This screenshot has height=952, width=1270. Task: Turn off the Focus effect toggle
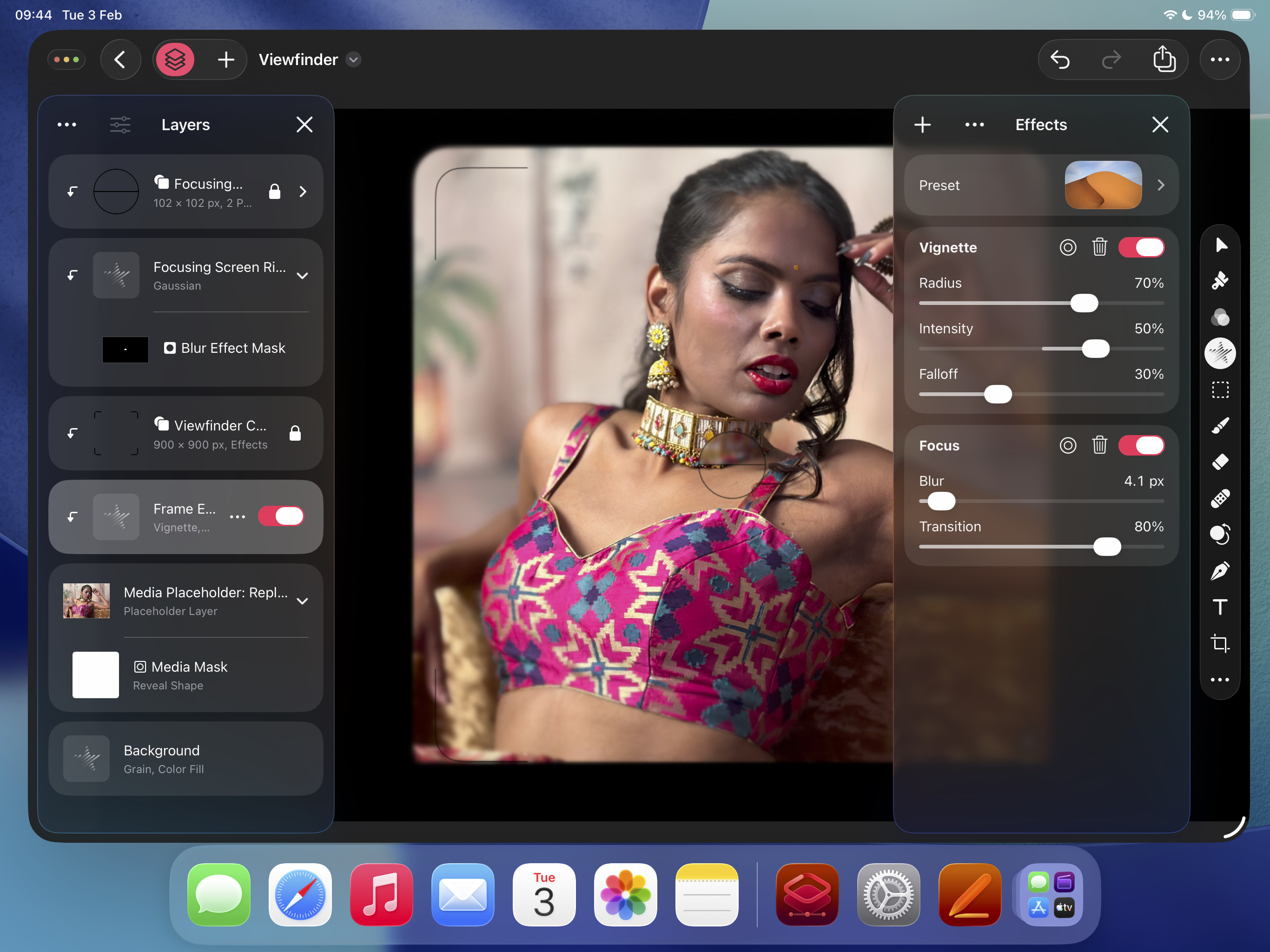pyautogui.click(x=1141, y=446)
